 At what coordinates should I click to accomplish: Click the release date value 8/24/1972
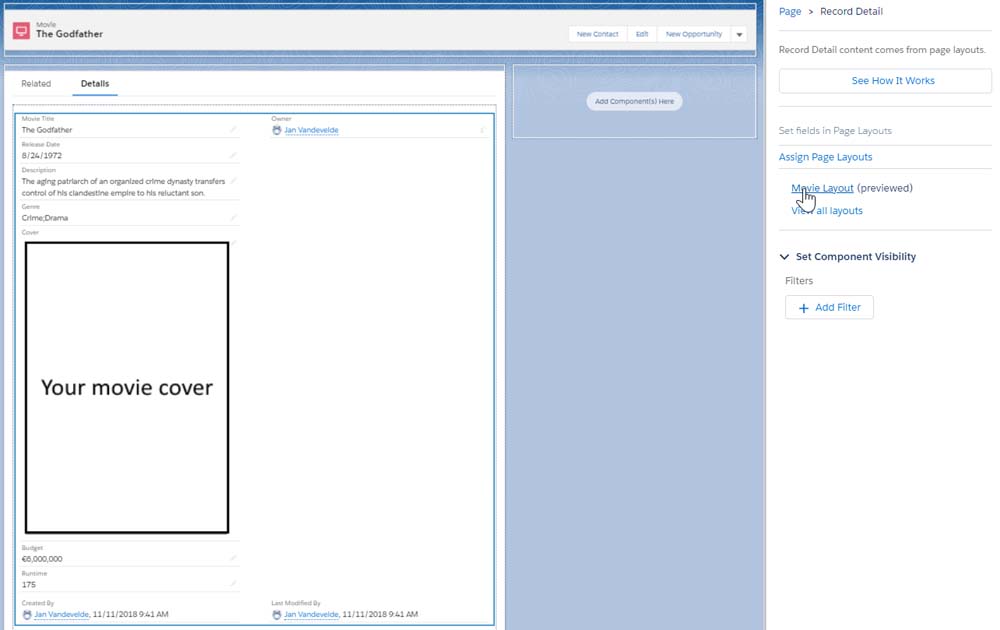pos(41,156)
